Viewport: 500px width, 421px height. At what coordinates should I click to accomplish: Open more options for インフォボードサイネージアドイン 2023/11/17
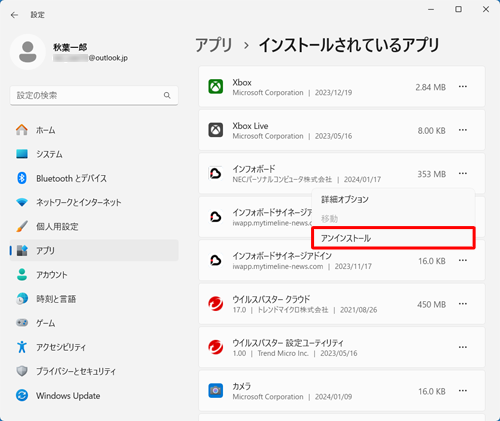[x=463, y=260]
